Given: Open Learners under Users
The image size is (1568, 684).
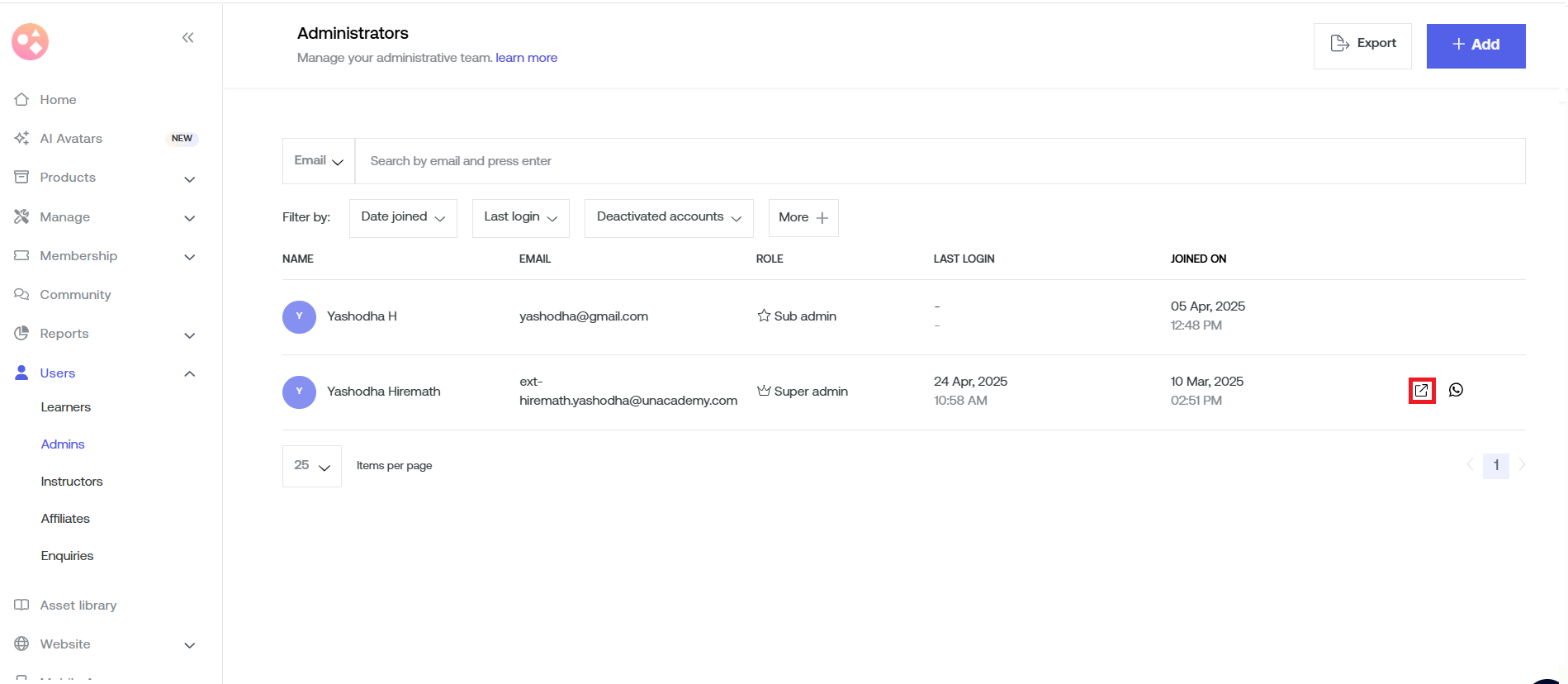Looking at the screenshot, I should coord(66,407).
